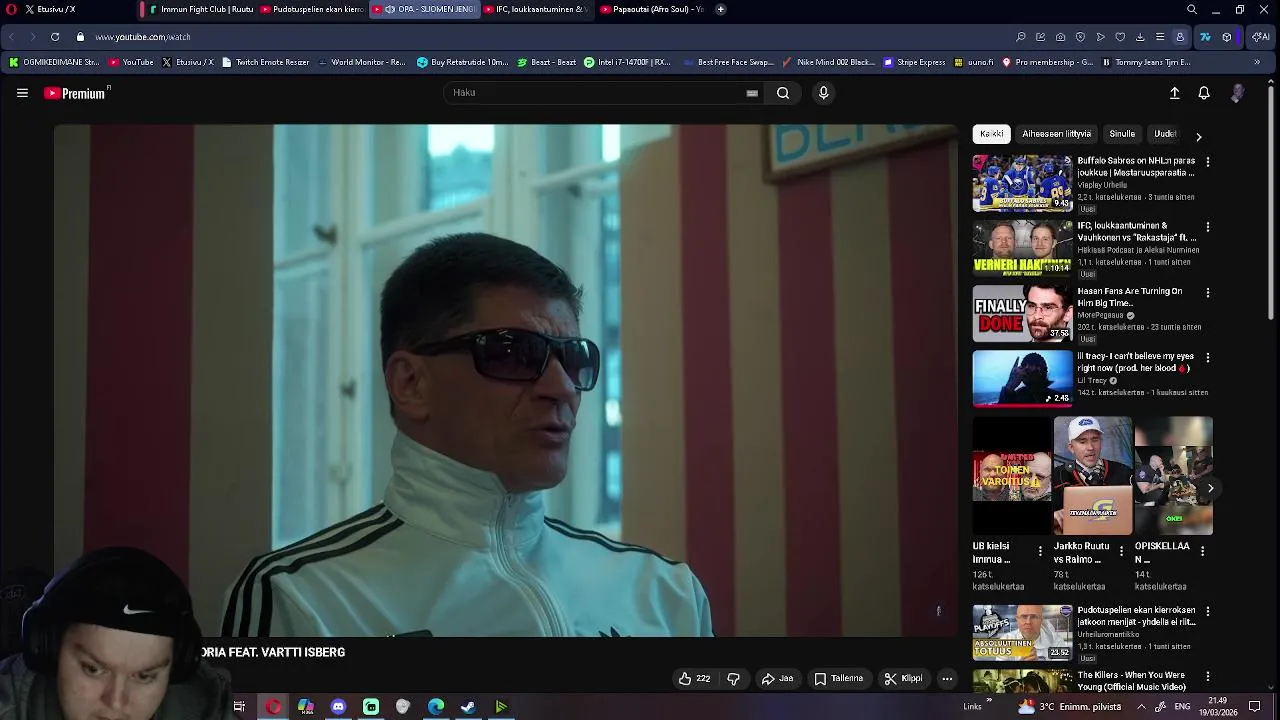
Task: Open the video titled The Killers - When You Were Young
Action: pyautogui.click(x=1132, y=681)
